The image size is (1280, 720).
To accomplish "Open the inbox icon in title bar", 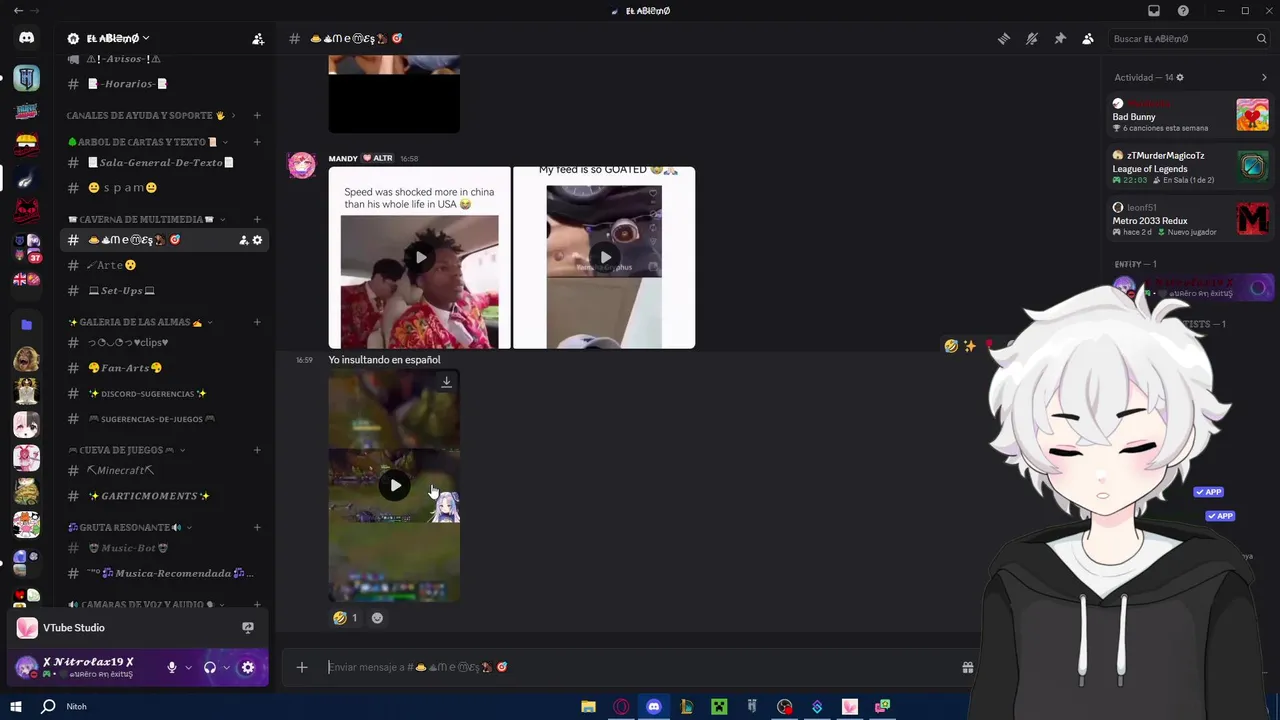I will (1154, 11).
